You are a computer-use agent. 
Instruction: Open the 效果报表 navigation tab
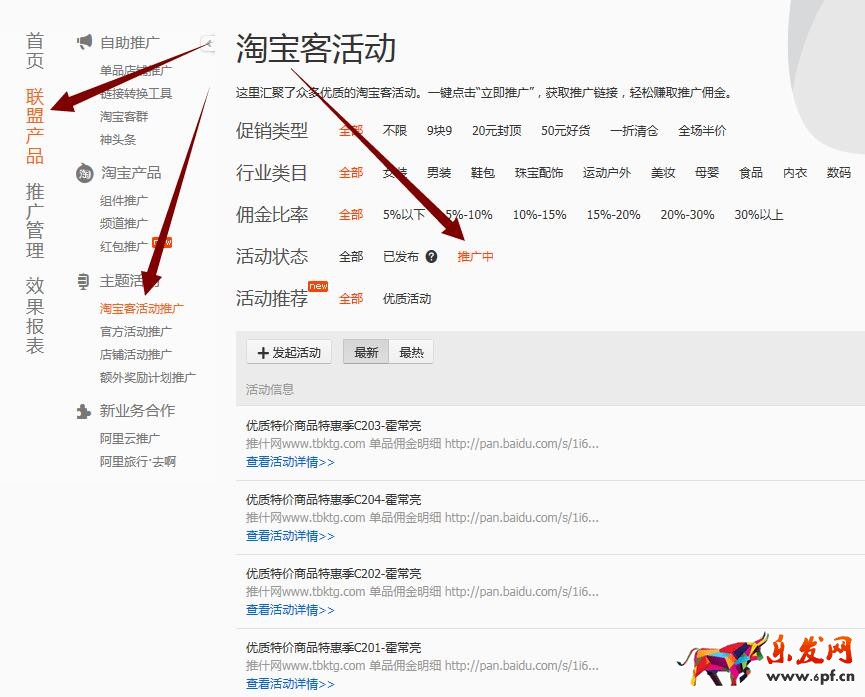pos(35,316)
